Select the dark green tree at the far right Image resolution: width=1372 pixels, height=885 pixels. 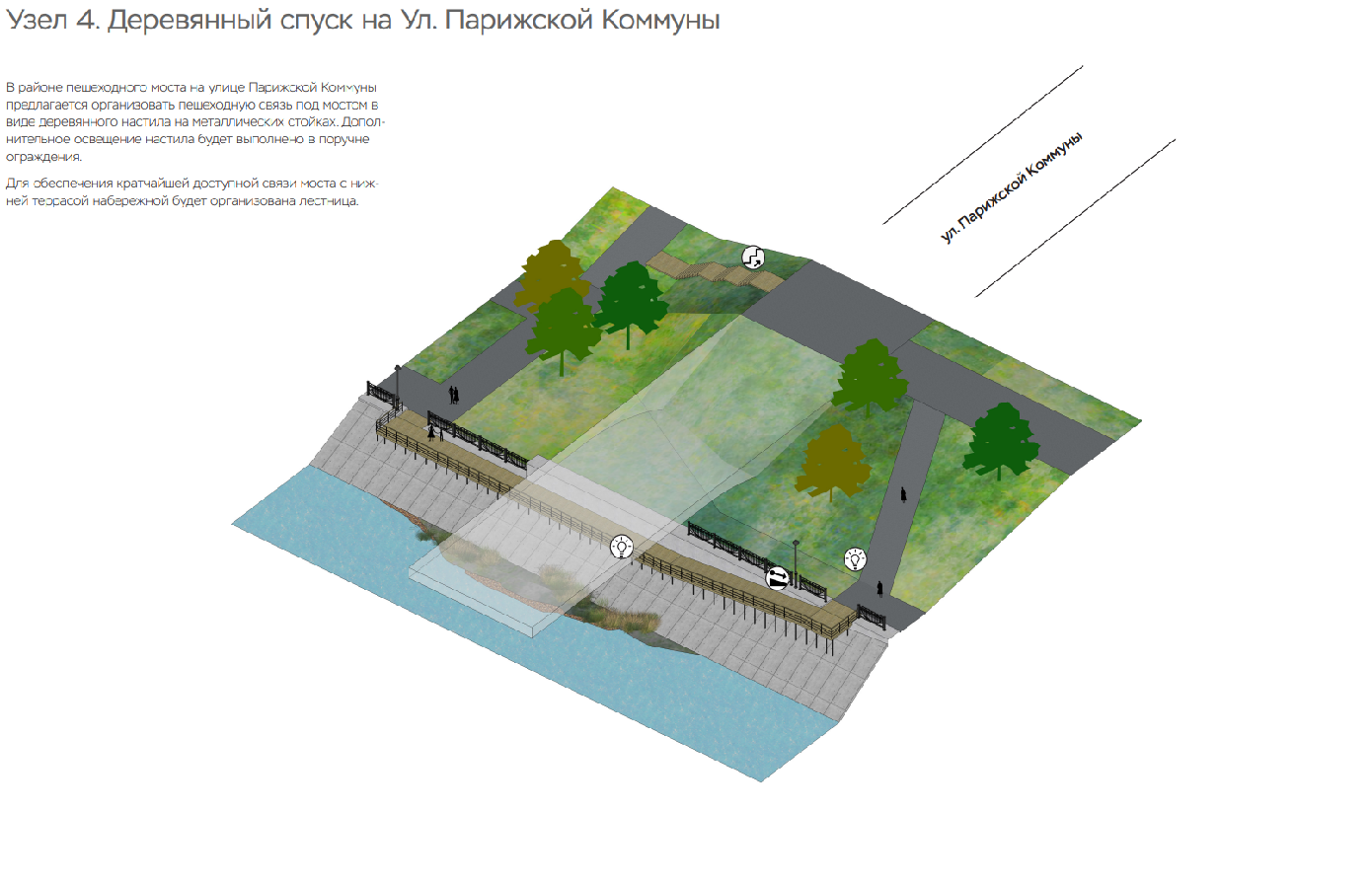(1001, 440)
